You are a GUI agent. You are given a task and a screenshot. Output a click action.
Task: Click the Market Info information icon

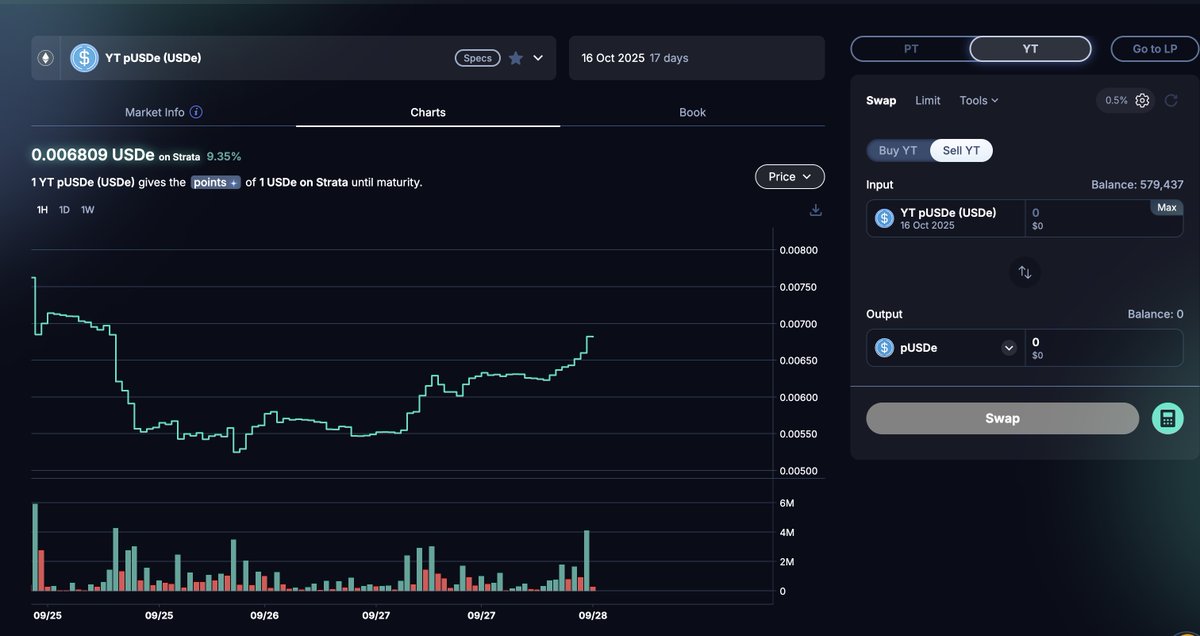pos(196,112)
